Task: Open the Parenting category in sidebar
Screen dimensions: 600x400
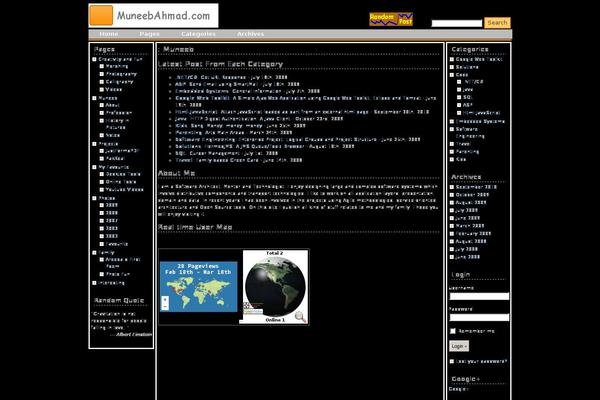Action: pyautogui.click(x=467, y=152)
